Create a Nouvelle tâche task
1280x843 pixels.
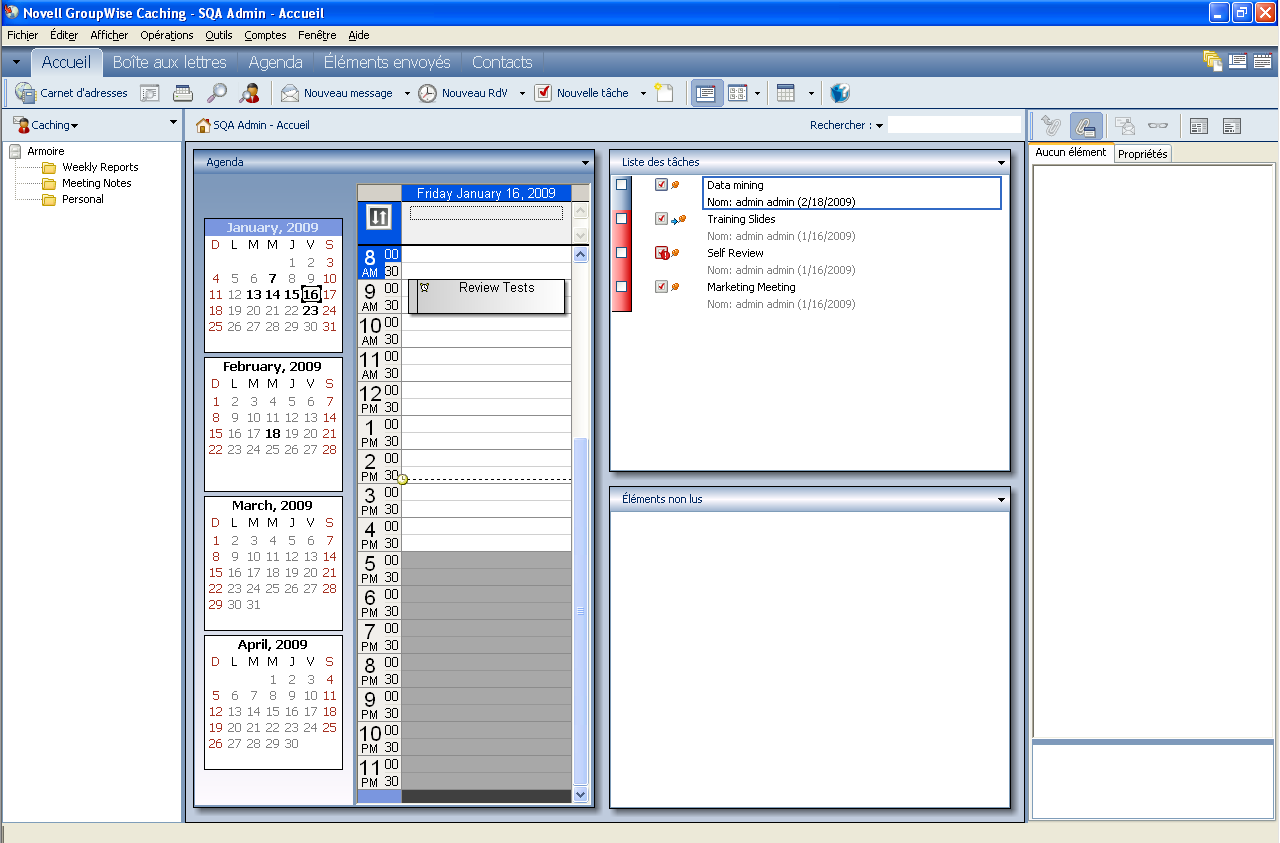click(x=582, y=93)
